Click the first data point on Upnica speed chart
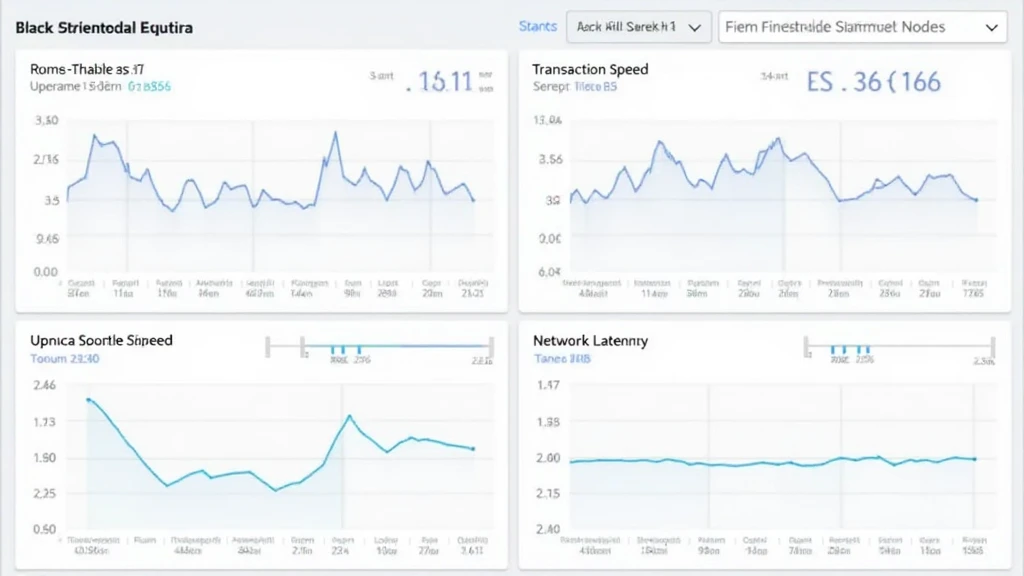 tap(88, 399)
